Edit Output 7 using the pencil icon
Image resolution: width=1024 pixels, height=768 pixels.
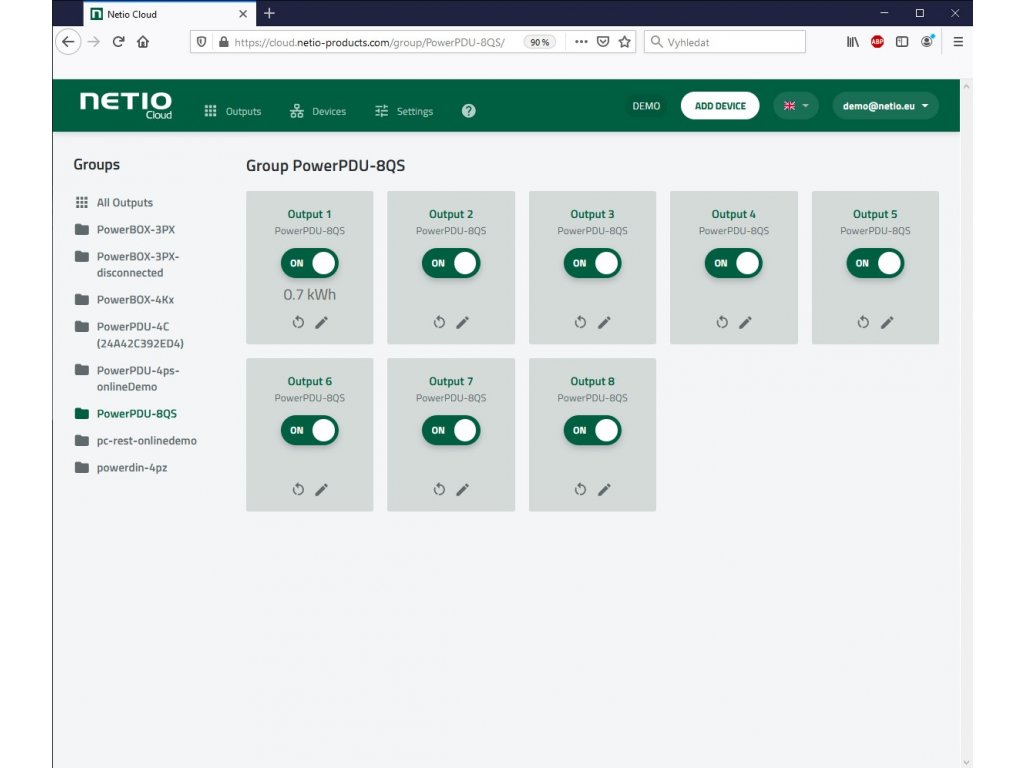tap(462, 489)
